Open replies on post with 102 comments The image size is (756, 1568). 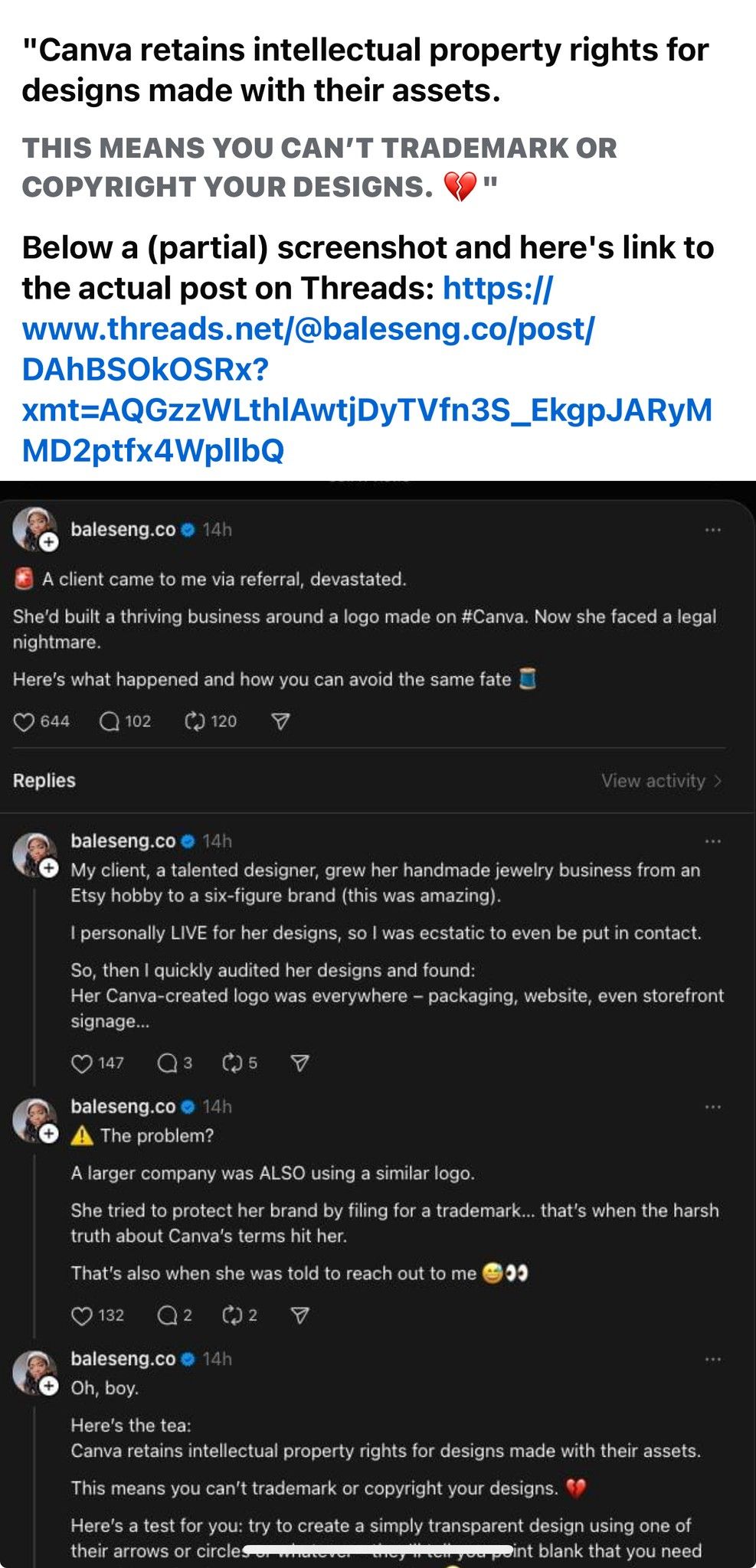[x=110, y=721]
